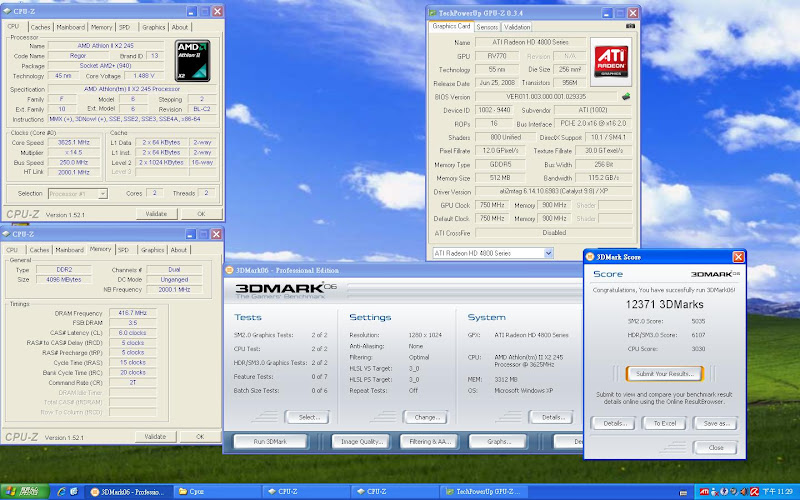The image size is (800, 500).
Task: Click the Core Speed value 3625.1 MHz
Action: pos(73,142)
